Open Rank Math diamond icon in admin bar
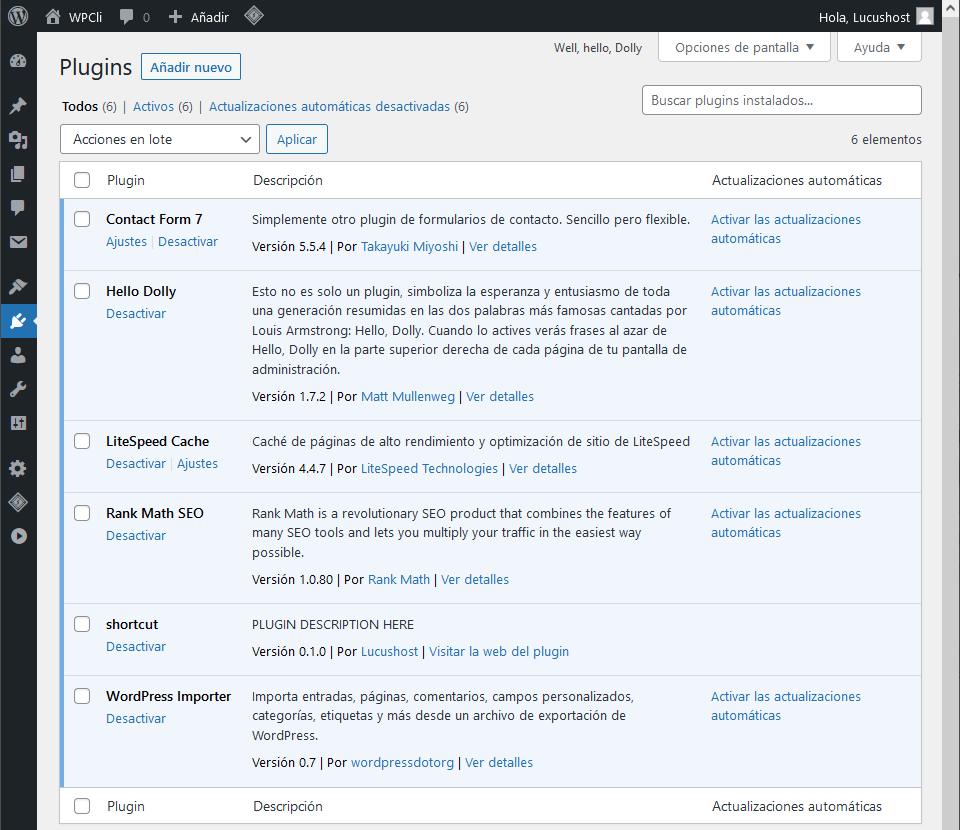Screen dimensions: 960x830 pyautogui.click(x=253, y=15)
